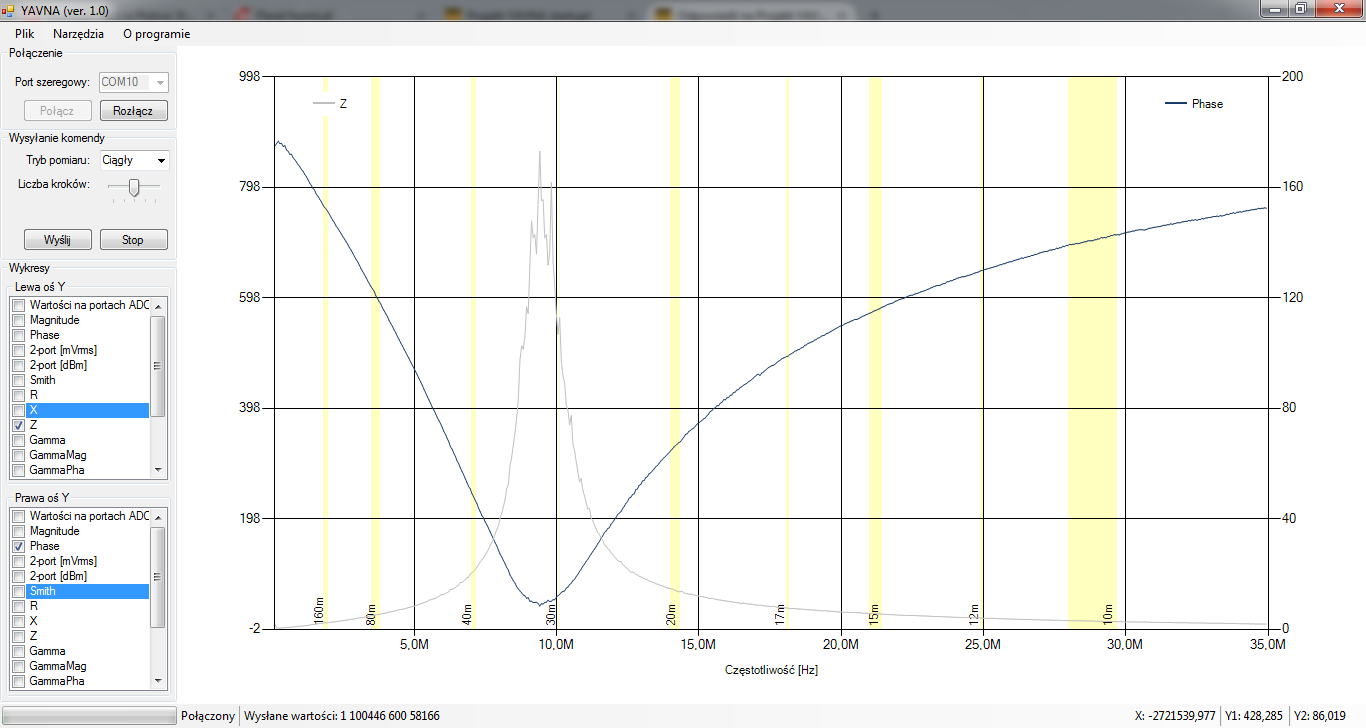Click the YAVNA application icon in title bar

9,9
